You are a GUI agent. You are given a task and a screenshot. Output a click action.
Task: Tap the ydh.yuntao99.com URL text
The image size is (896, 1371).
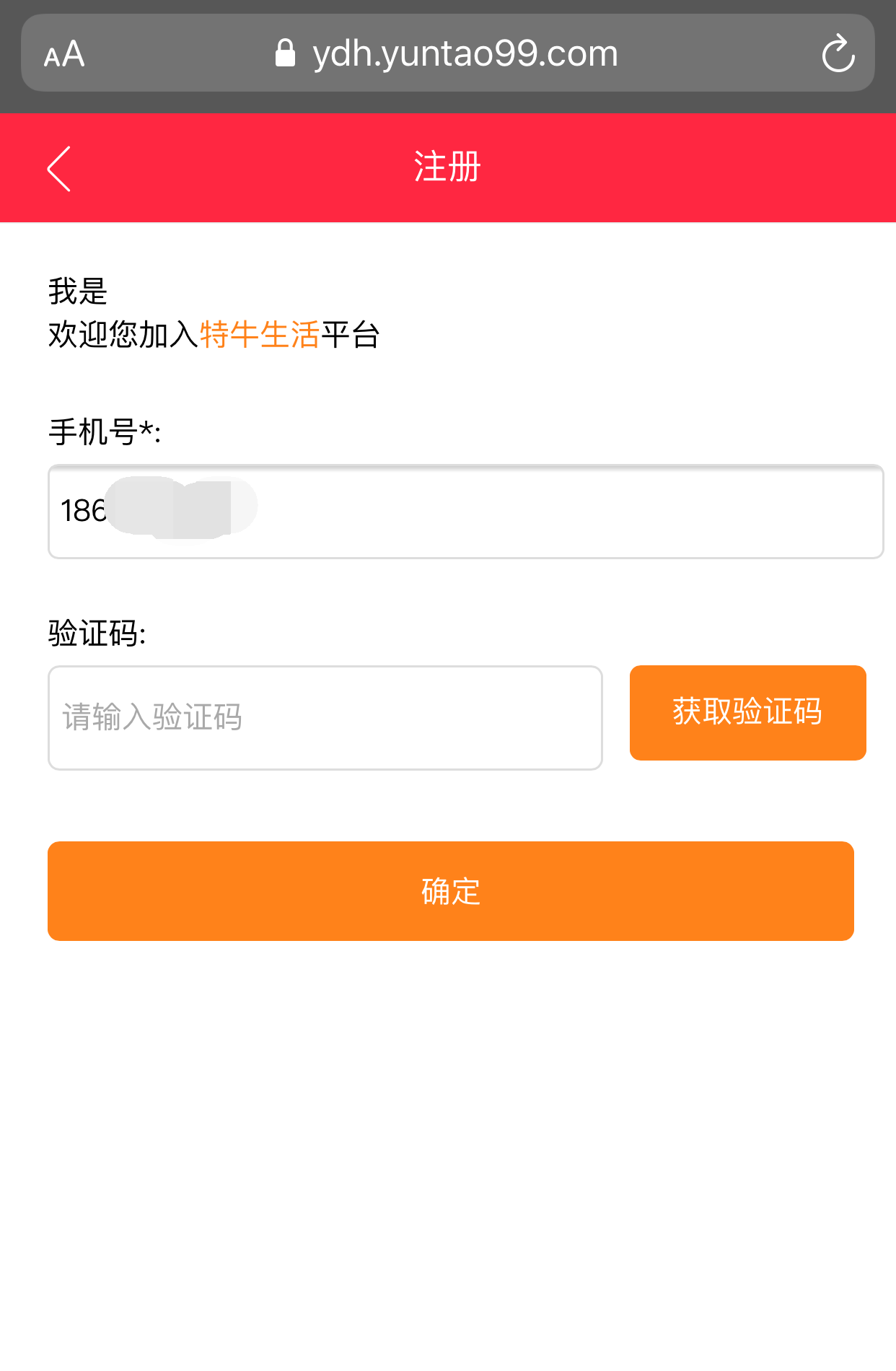465,54
